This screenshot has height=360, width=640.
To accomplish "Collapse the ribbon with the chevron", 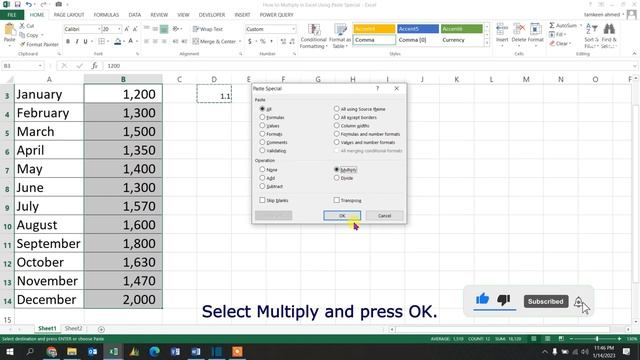I will tap(634, 53).
